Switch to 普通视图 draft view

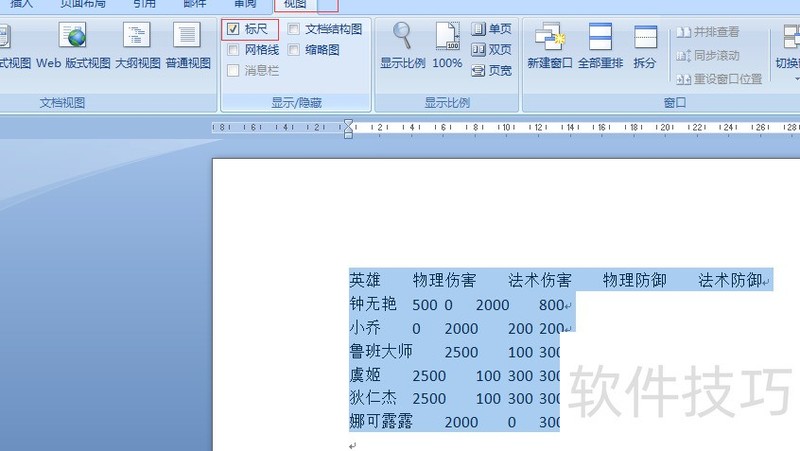(x=188, y=45)
